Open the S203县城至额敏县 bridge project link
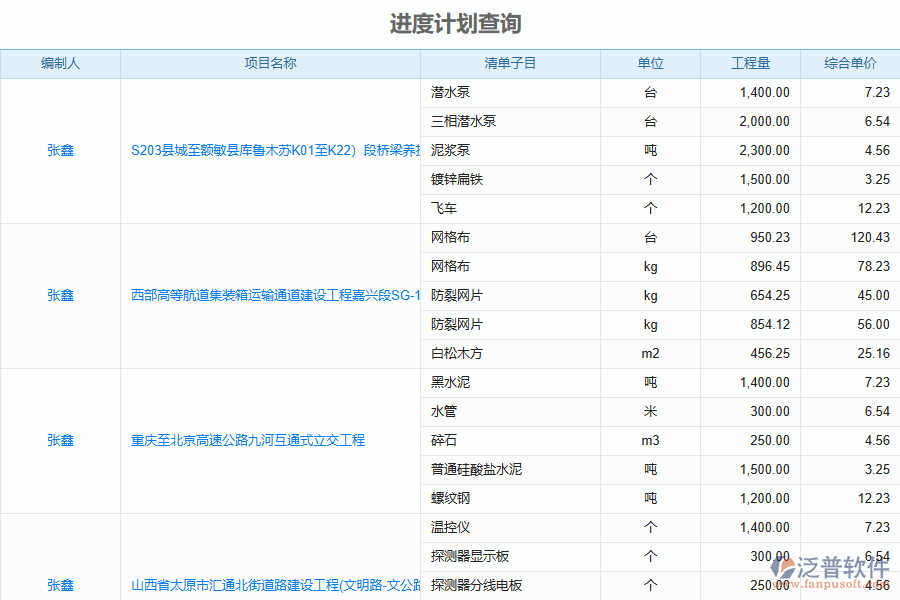900x600 pixels. pyautogui.click(x=270, y=150)
